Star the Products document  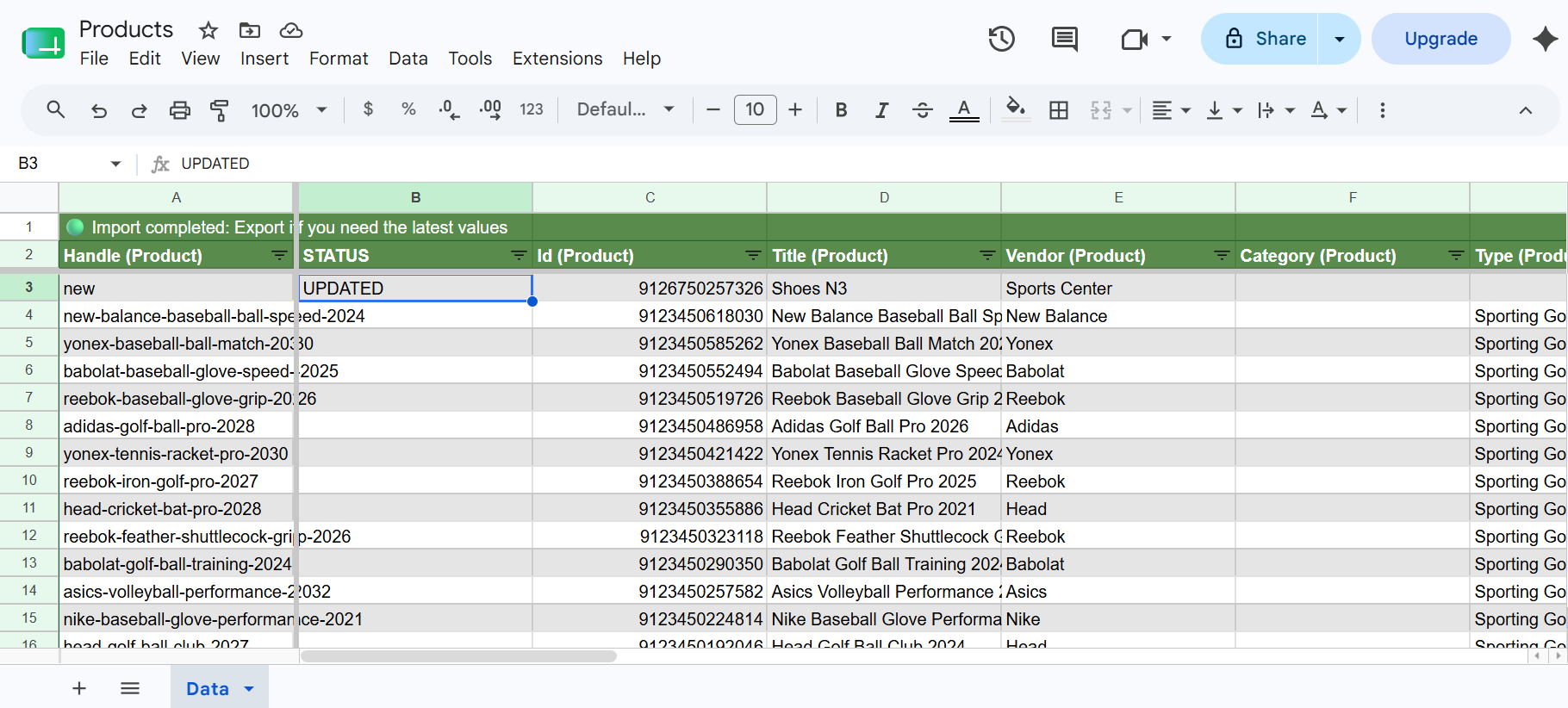pyautogui.click(x=208, y=31)
